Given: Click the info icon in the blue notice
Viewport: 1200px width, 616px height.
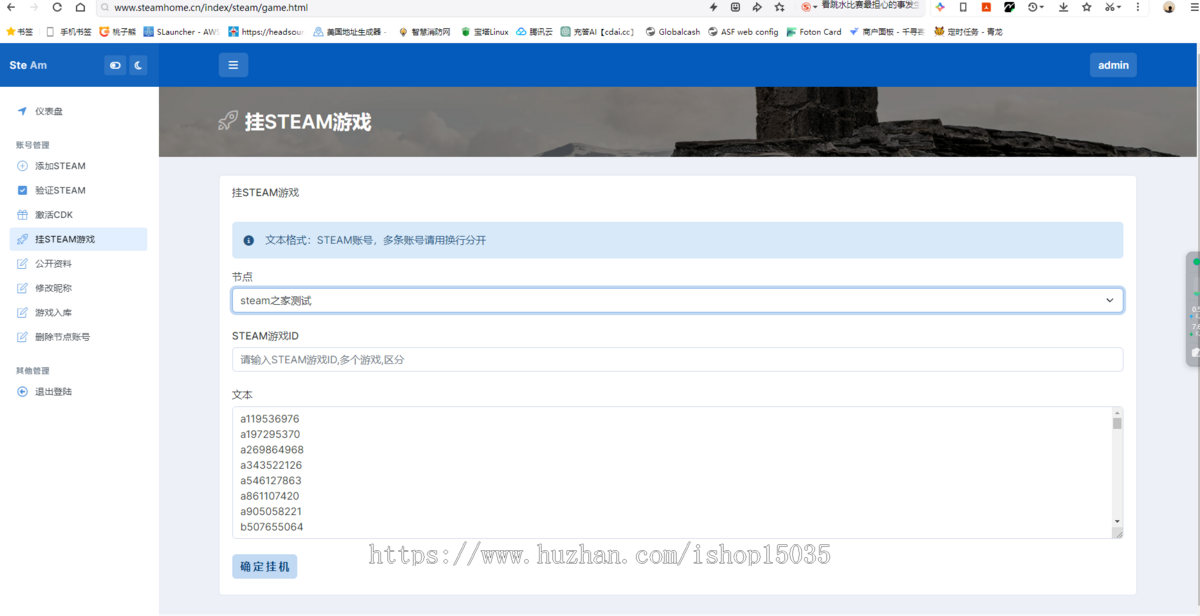Looking at the screenshot, I should click(x=249, y=240).
